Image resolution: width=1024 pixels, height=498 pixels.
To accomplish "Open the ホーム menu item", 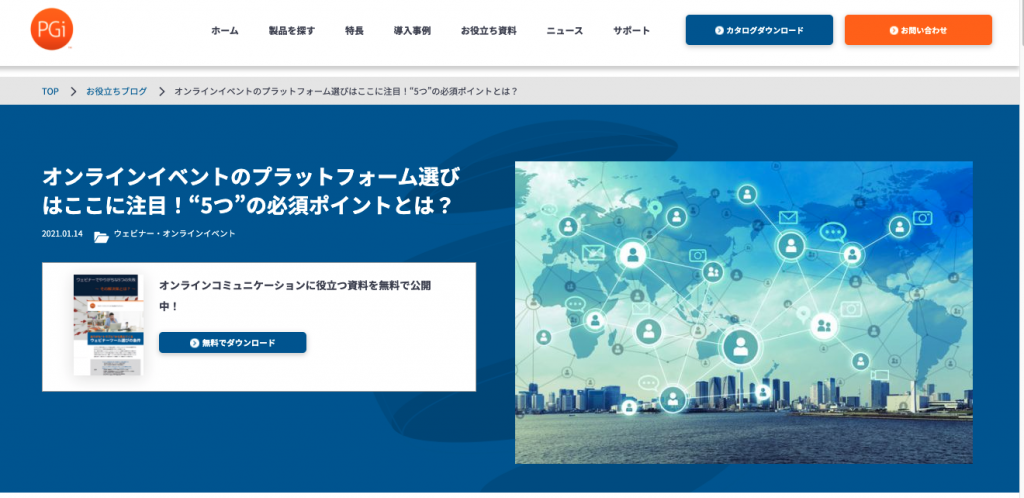I will coord(225,31).
